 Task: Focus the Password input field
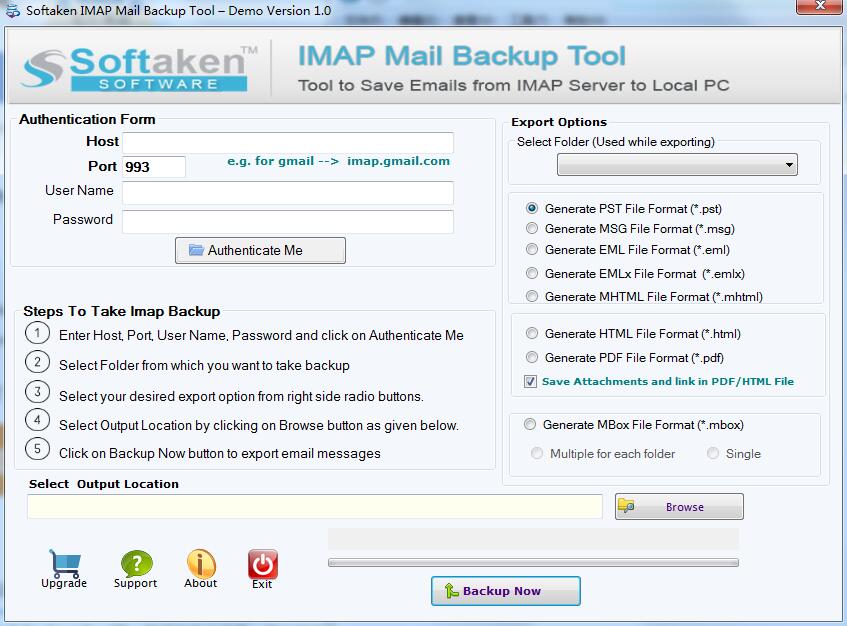(288, 221)
